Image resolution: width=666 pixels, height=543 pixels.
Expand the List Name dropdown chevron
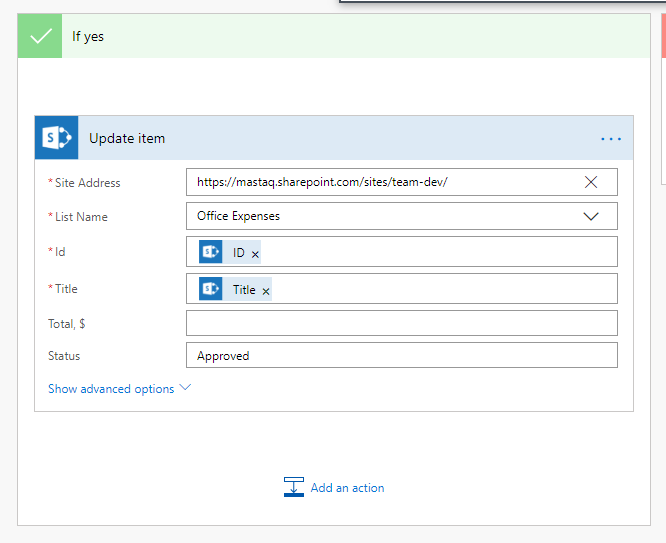[591, 216]
